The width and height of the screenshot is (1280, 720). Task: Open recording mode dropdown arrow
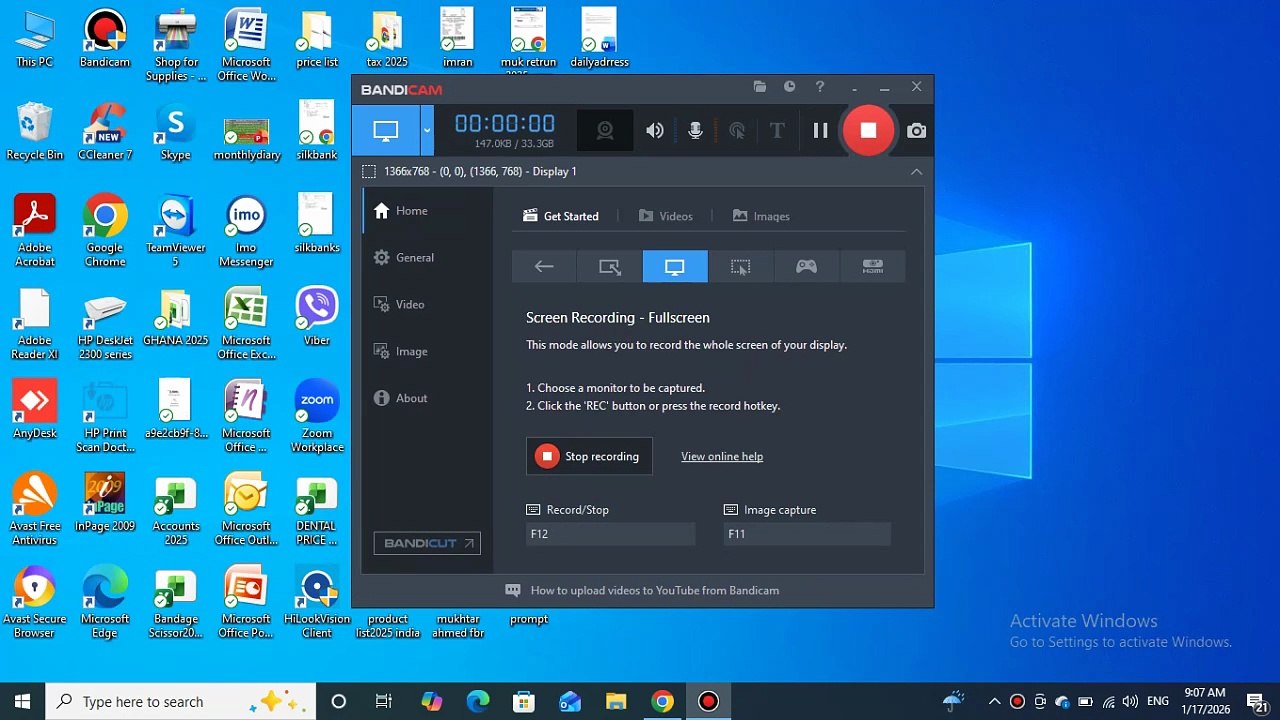(427, 131)
